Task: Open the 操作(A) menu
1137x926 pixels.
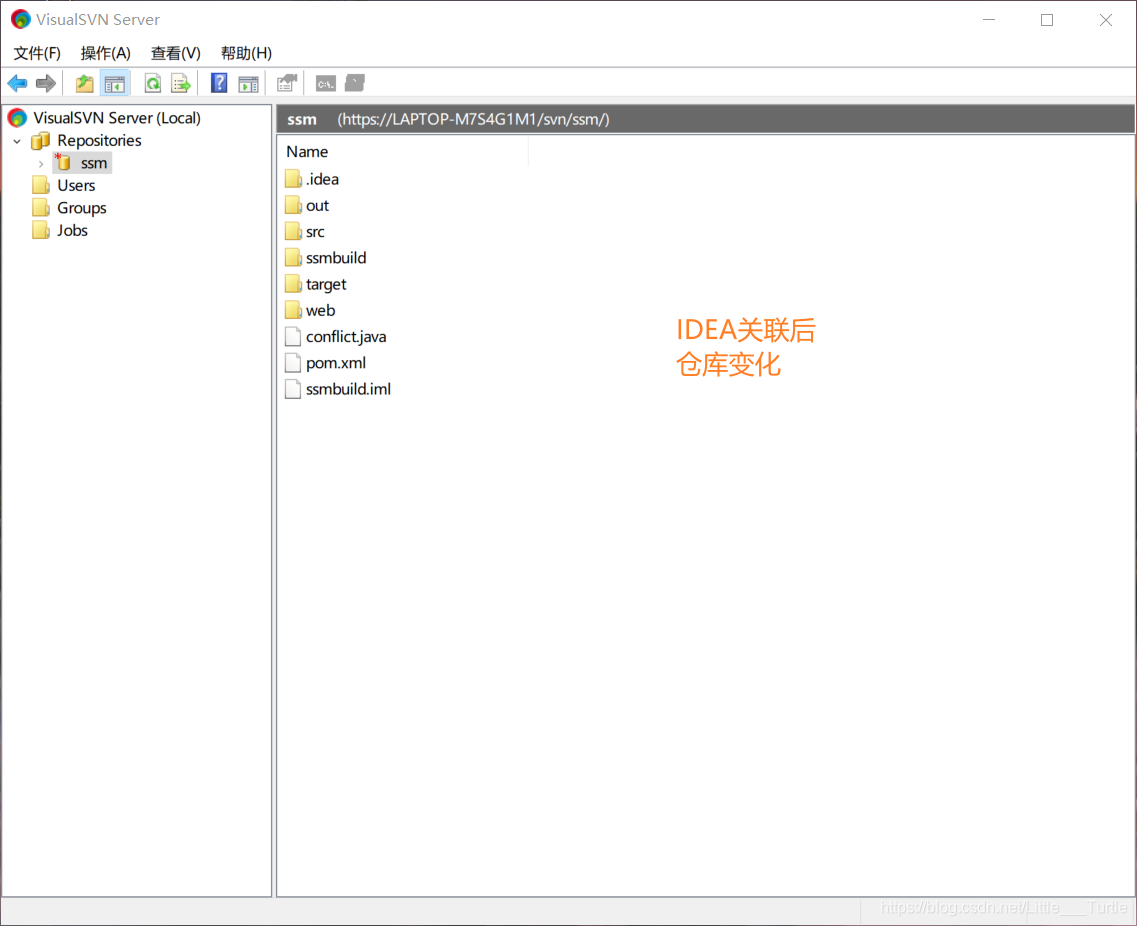Action: (x=106, y=53)
